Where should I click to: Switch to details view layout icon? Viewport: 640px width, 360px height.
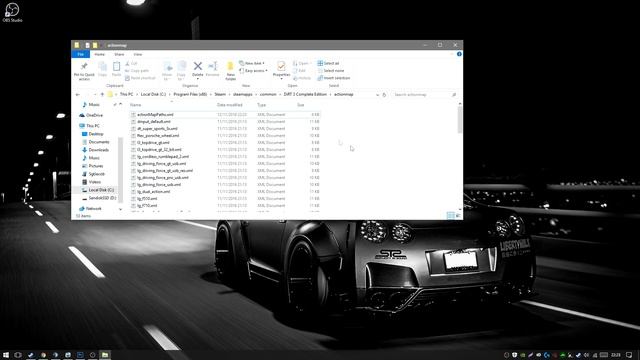(451, 216)
